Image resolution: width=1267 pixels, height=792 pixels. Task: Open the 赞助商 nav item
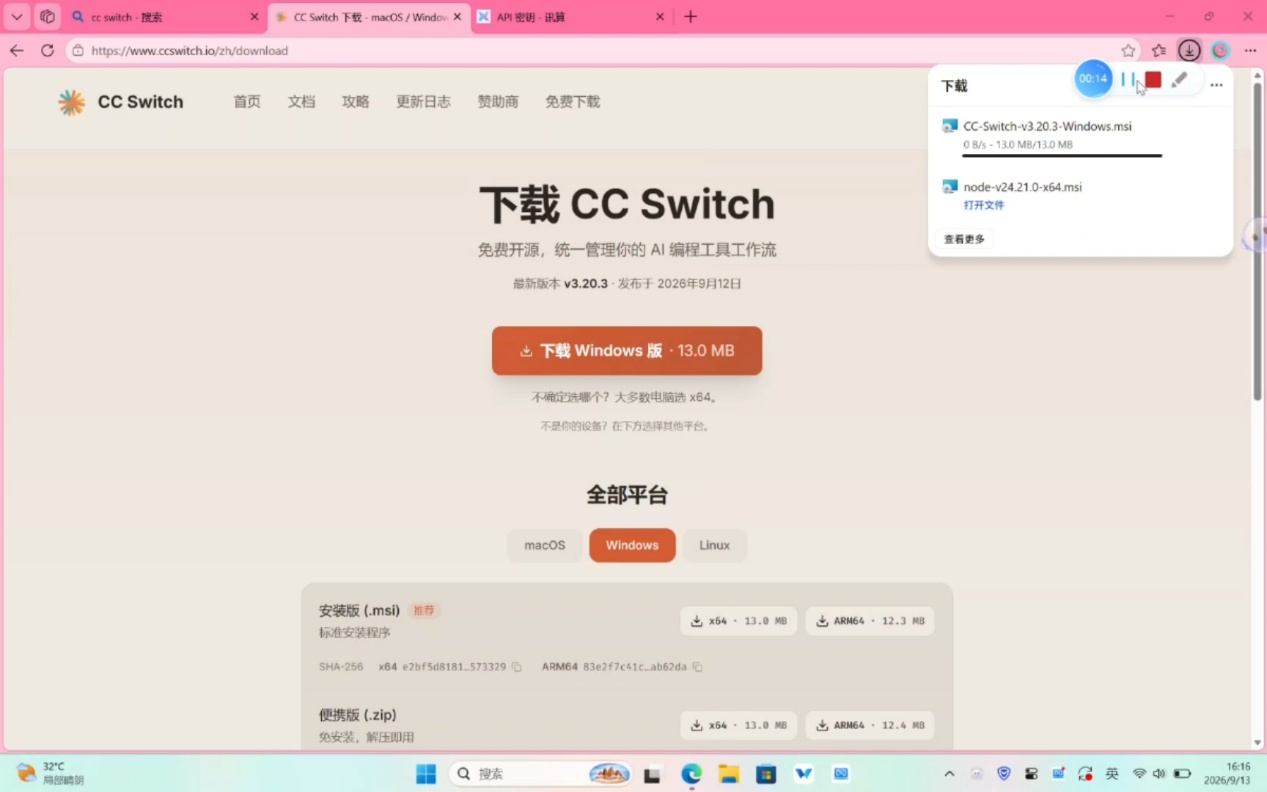pos(498,102)
